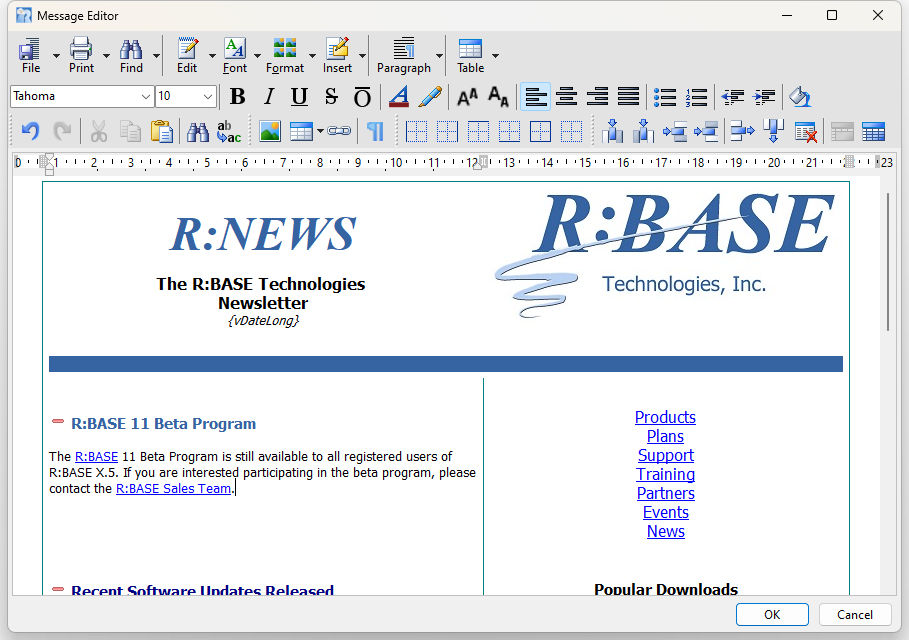Open the Partners link
This screenshot has width=909, height=640.
pos(666,493)
